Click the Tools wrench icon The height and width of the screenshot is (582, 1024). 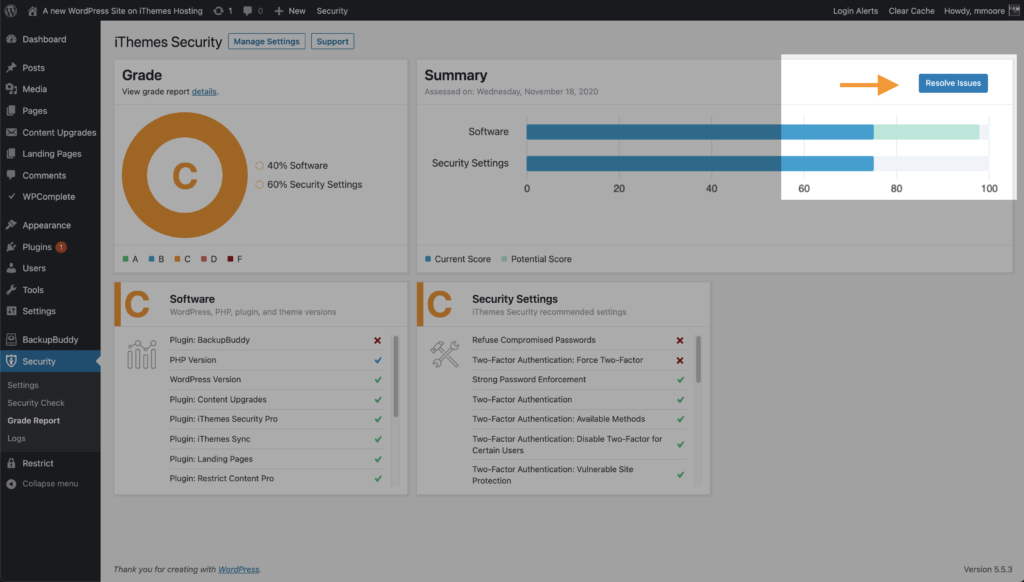point(11,290)
